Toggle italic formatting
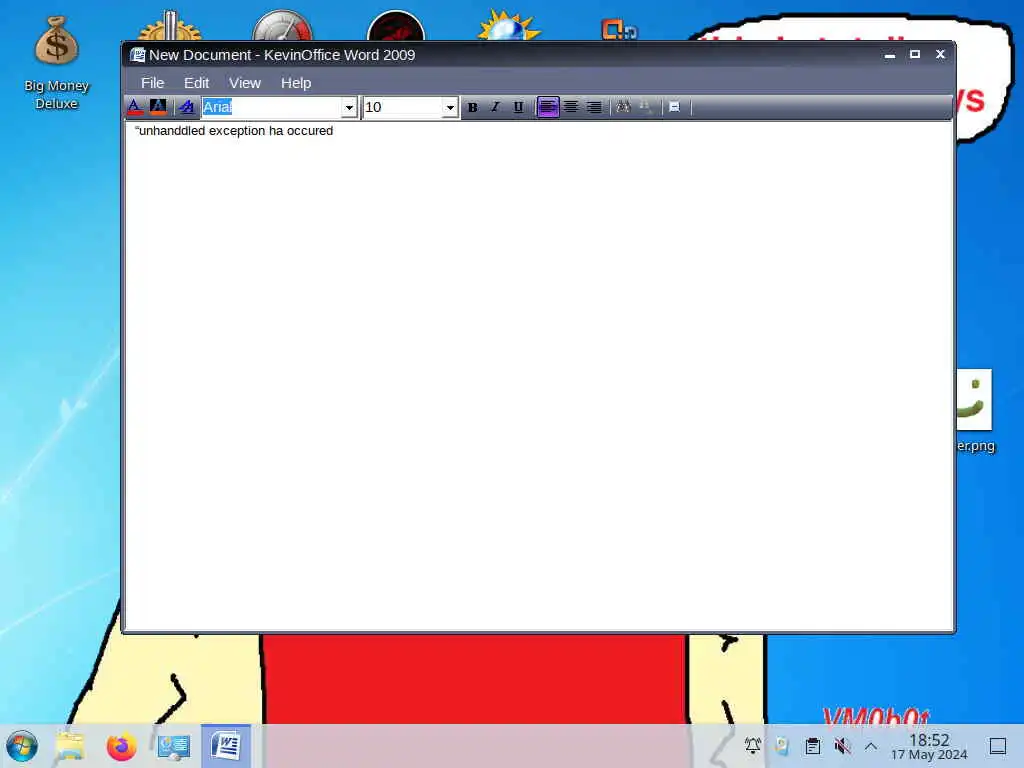 point(495,107)
